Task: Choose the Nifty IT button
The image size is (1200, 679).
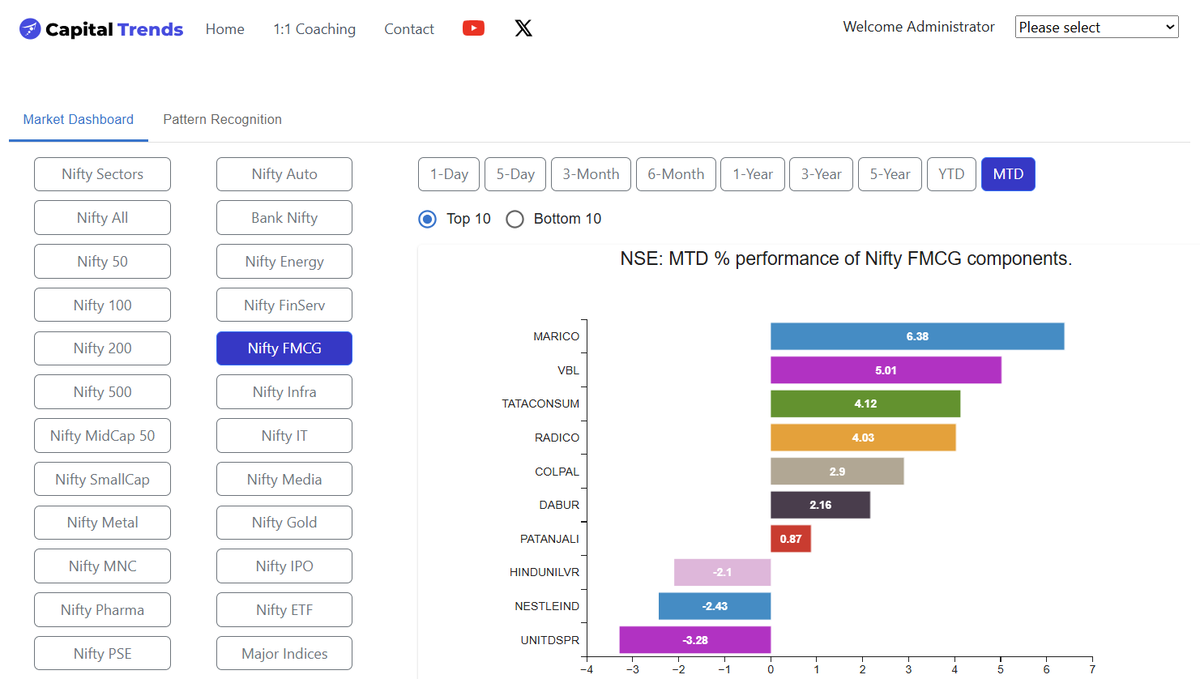Action: pos(284,435)
